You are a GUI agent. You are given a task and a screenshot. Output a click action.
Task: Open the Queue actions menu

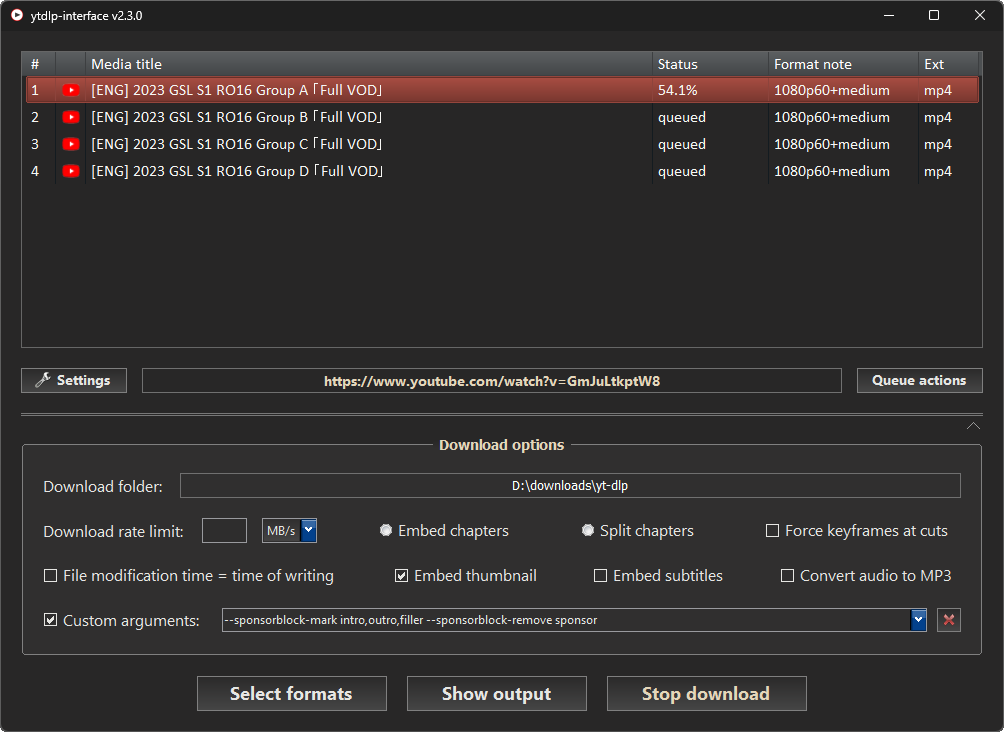click(x=919, y=379)
